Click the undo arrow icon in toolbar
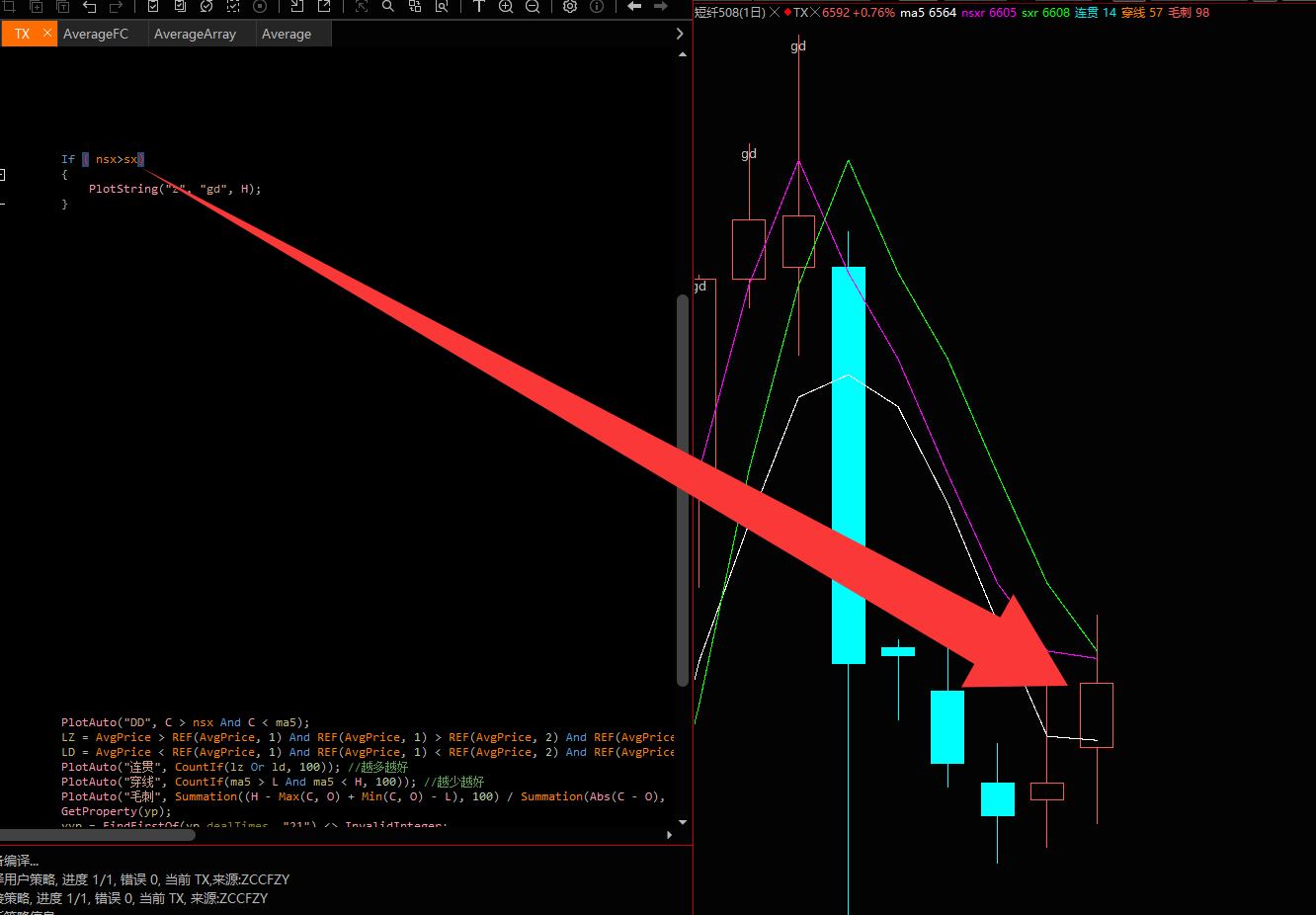 (90, 6)
